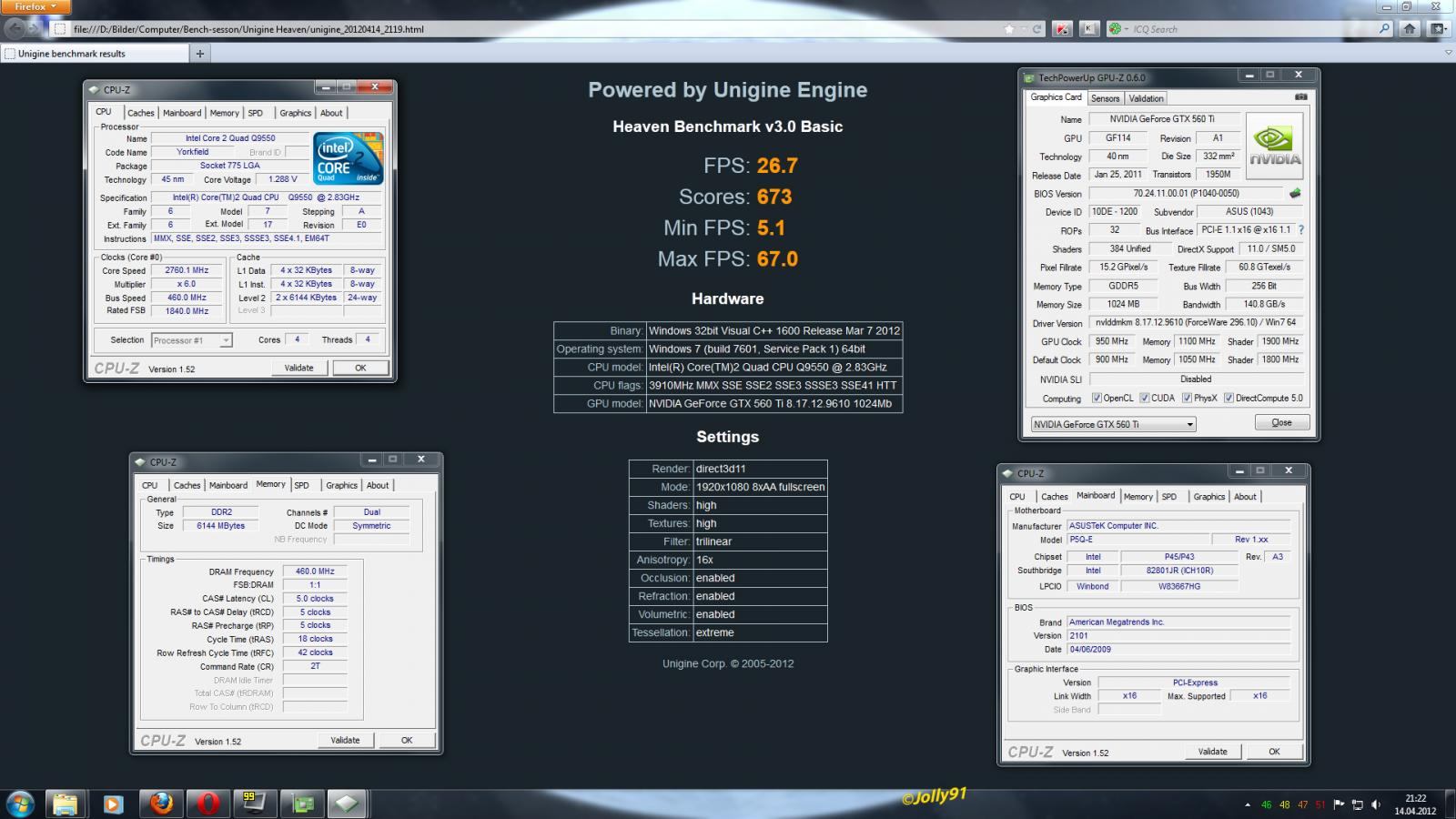The height and width of the screenshot is (819, 1456).
Task: Click the K virtual keyboard toolbar icon
Action: (1089, 29)
